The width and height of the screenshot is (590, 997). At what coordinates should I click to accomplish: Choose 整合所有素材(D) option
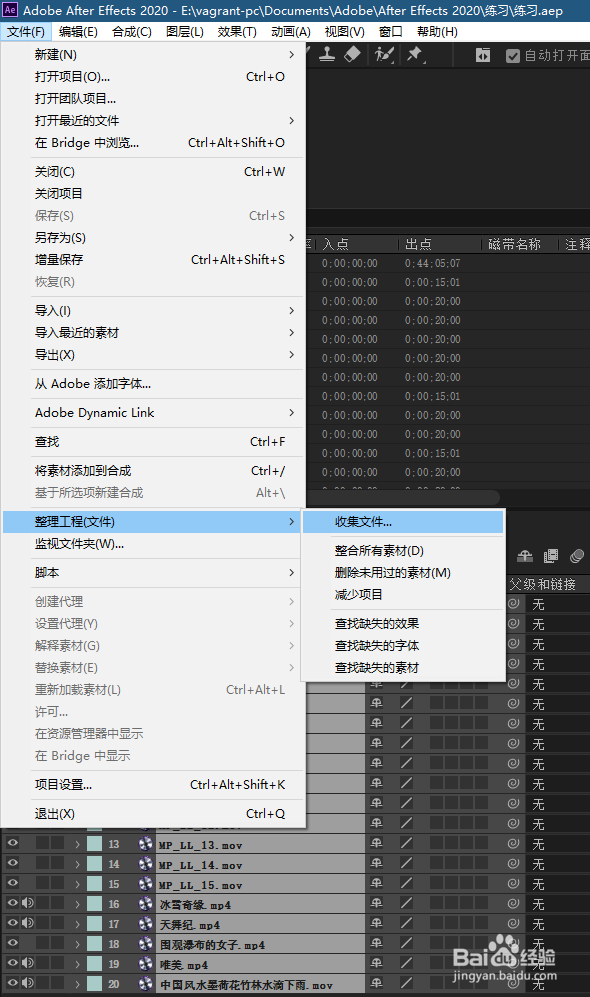403,550
